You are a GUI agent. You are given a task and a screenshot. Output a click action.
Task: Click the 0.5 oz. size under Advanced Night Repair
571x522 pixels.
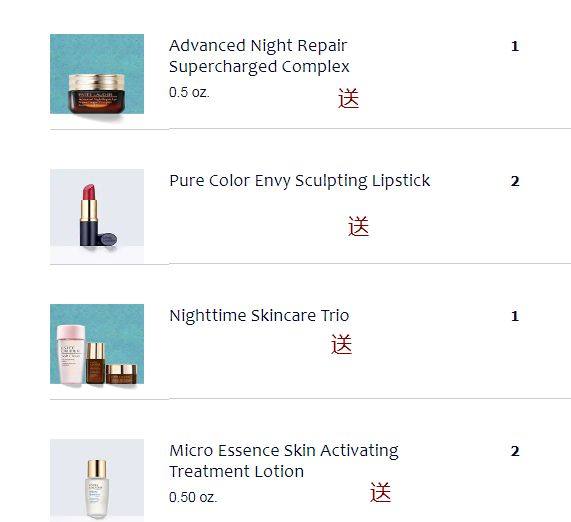[x=189, y=92]
